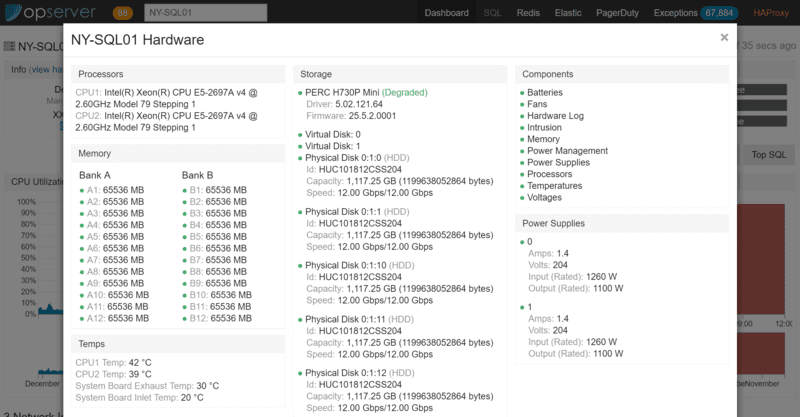Open the Dashboard tab
Image resolution: width=800 pixels, height=417 pixels.
pyautogui.click(x=446, y=13)
